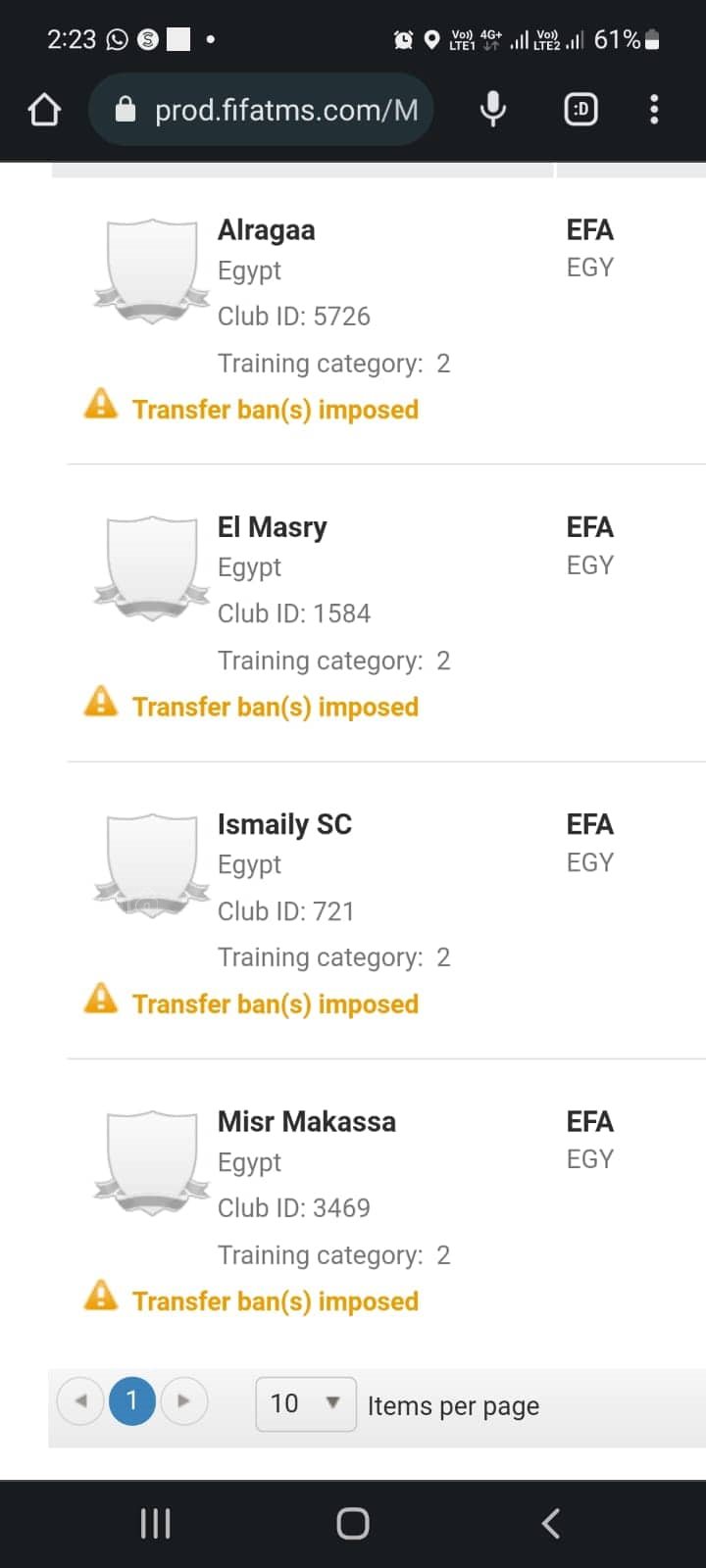Screen dimensions: 706x1568
Task: Open the Misr Makassa club entry
Action: [x=306, y=1121]
